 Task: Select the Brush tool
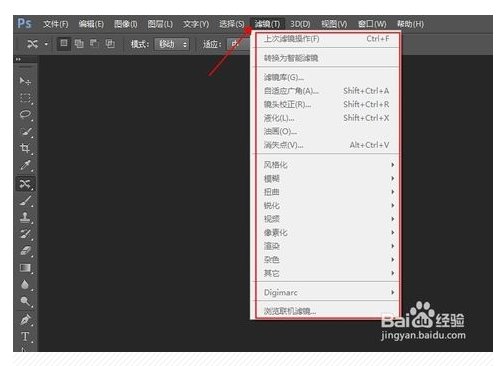[x=25, y=200]
